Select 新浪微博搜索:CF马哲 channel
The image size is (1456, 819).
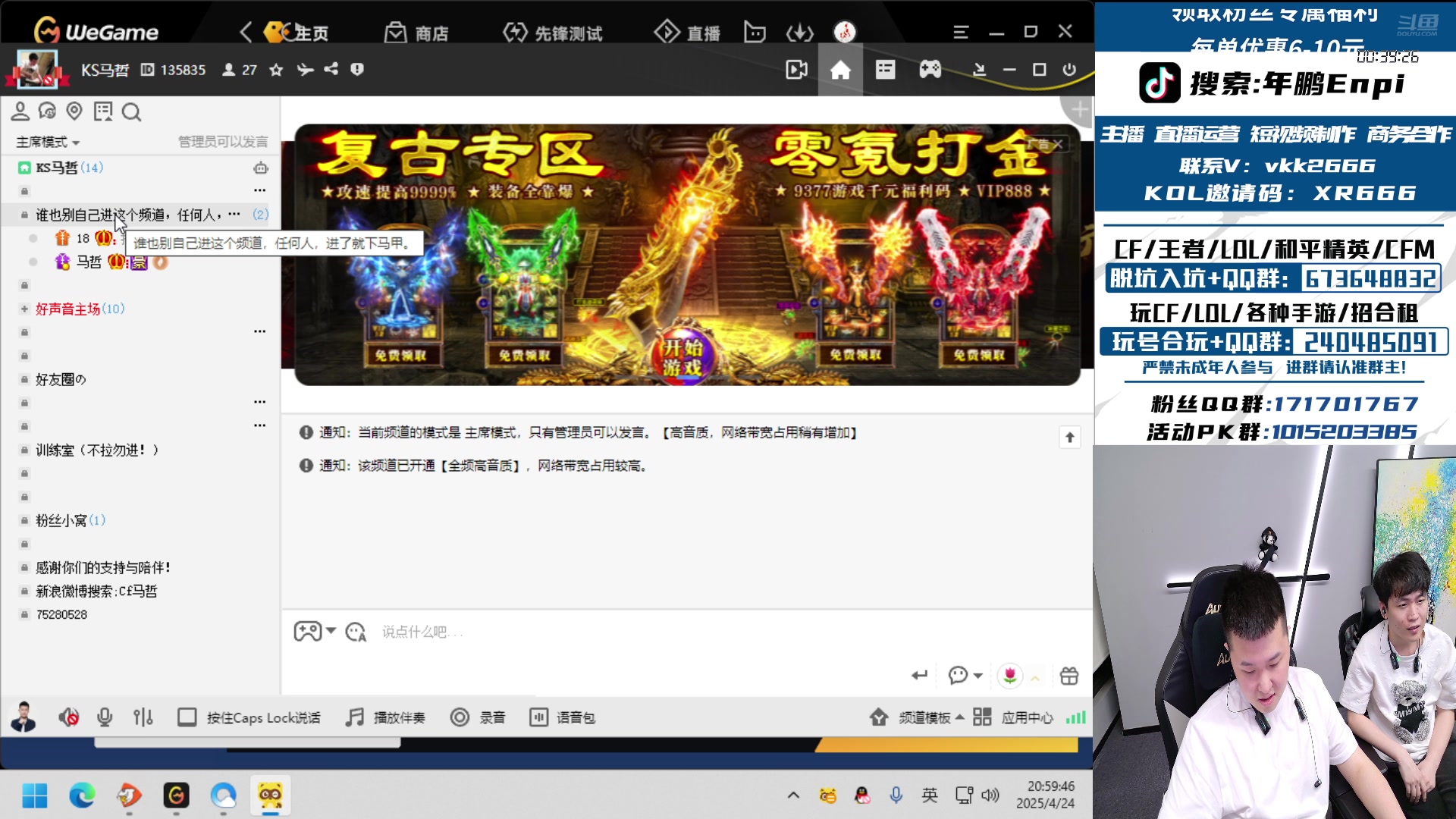[96, 591]
